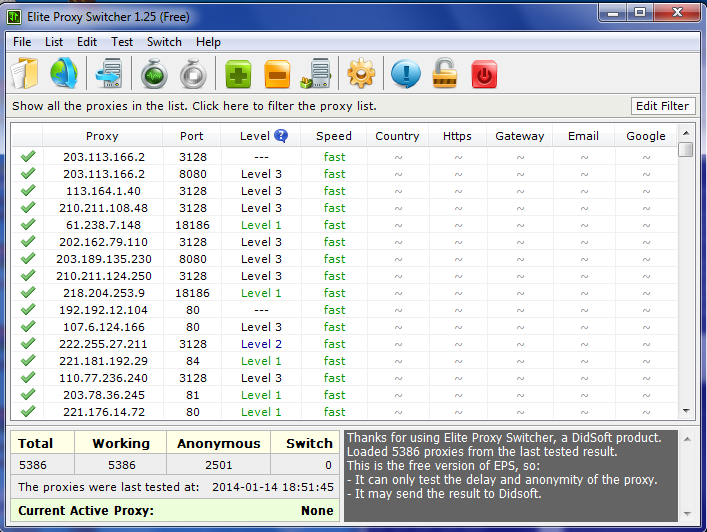The height and width of the screenshot is (532, 707).
Task: Open proxy list file folder icon
Action: [x=25, y=73]
